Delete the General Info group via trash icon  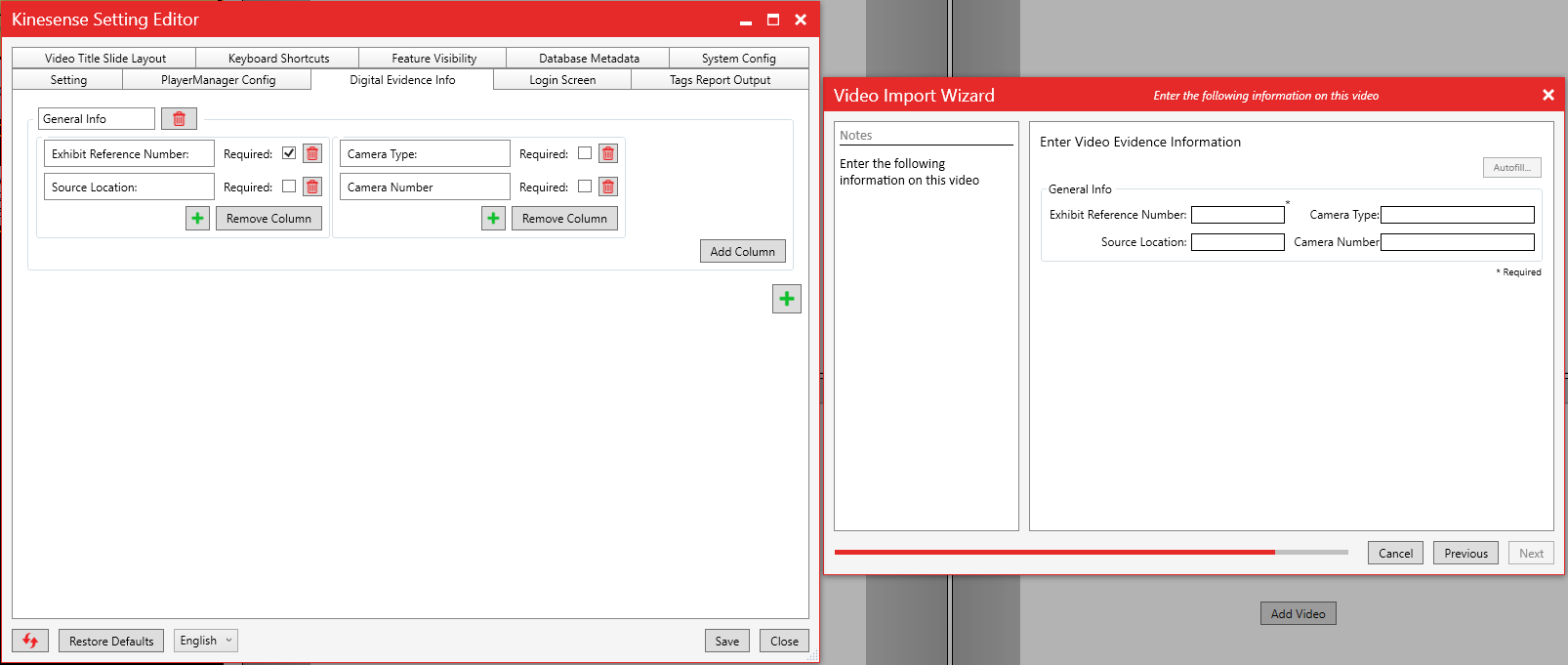tap(179, 119)
